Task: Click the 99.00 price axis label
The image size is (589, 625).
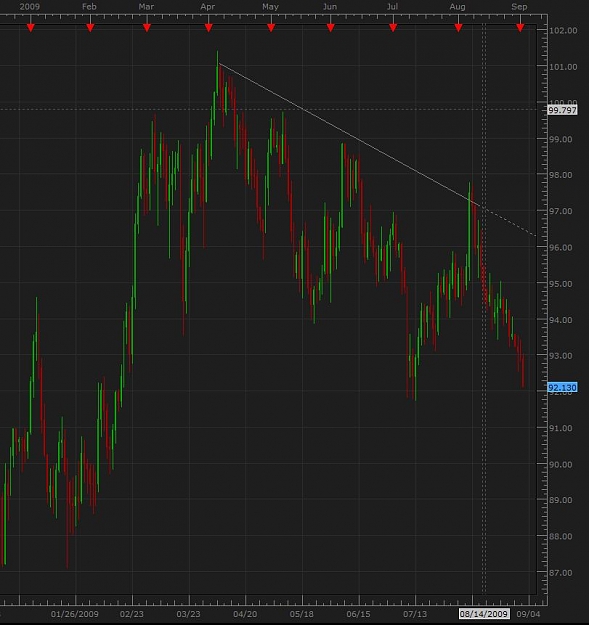Action: click(560, 140)
